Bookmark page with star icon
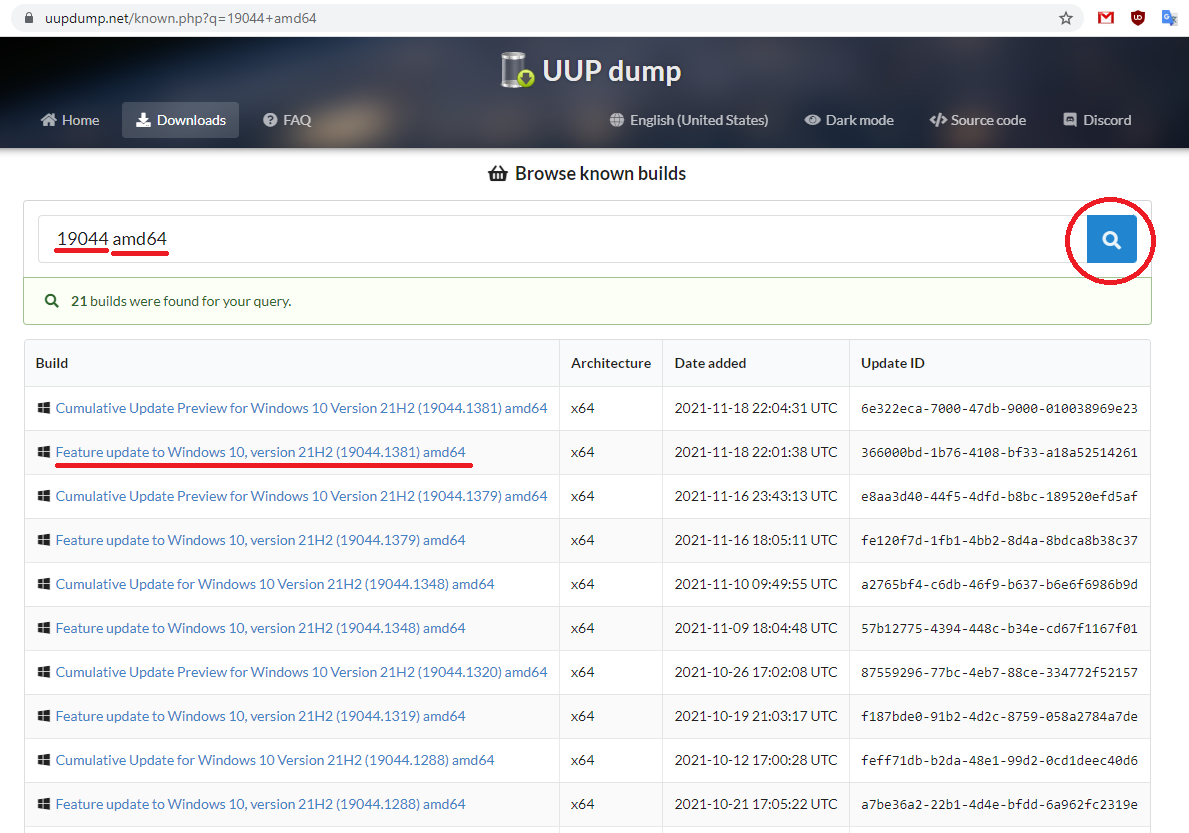Viewport: 1189px width, 833px height. pos(1065,18)
